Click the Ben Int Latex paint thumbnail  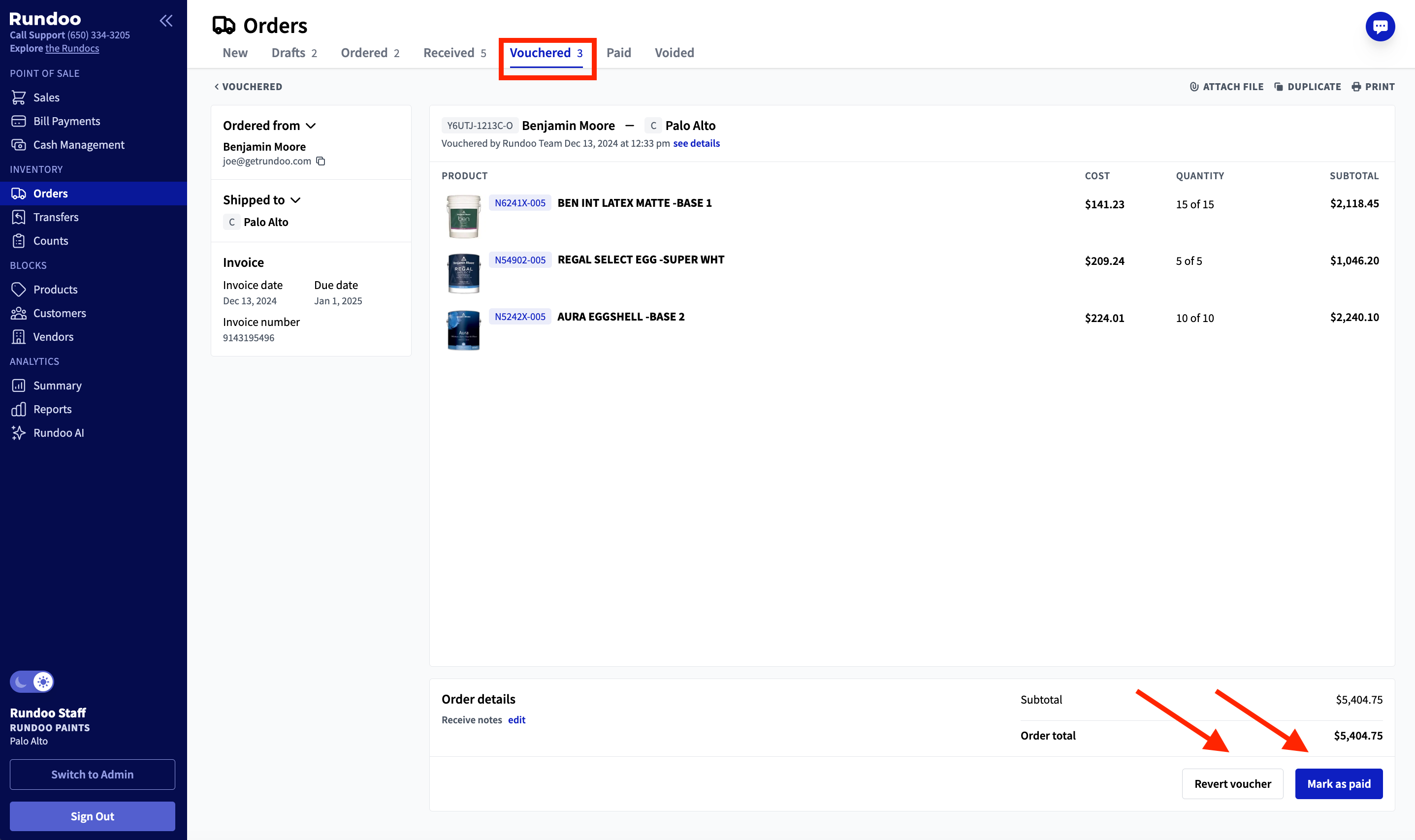464,217
